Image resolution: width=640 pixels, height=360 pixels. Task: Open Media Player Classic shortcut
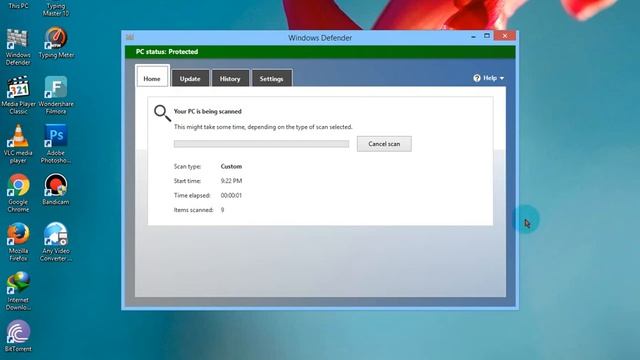point(18,95)
